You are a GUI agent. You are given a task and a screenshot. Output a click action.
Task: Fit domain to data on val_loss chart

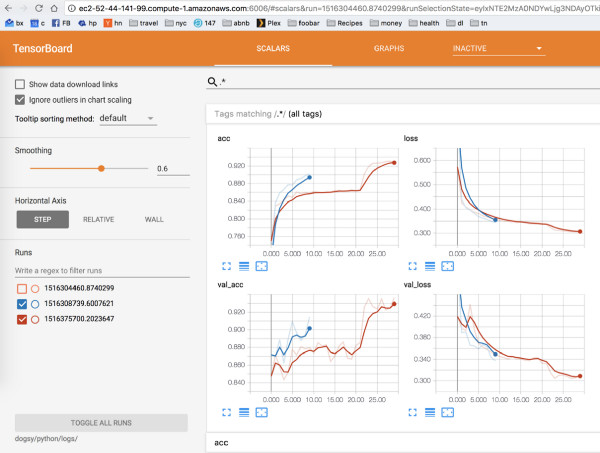[x=447, y=411]
